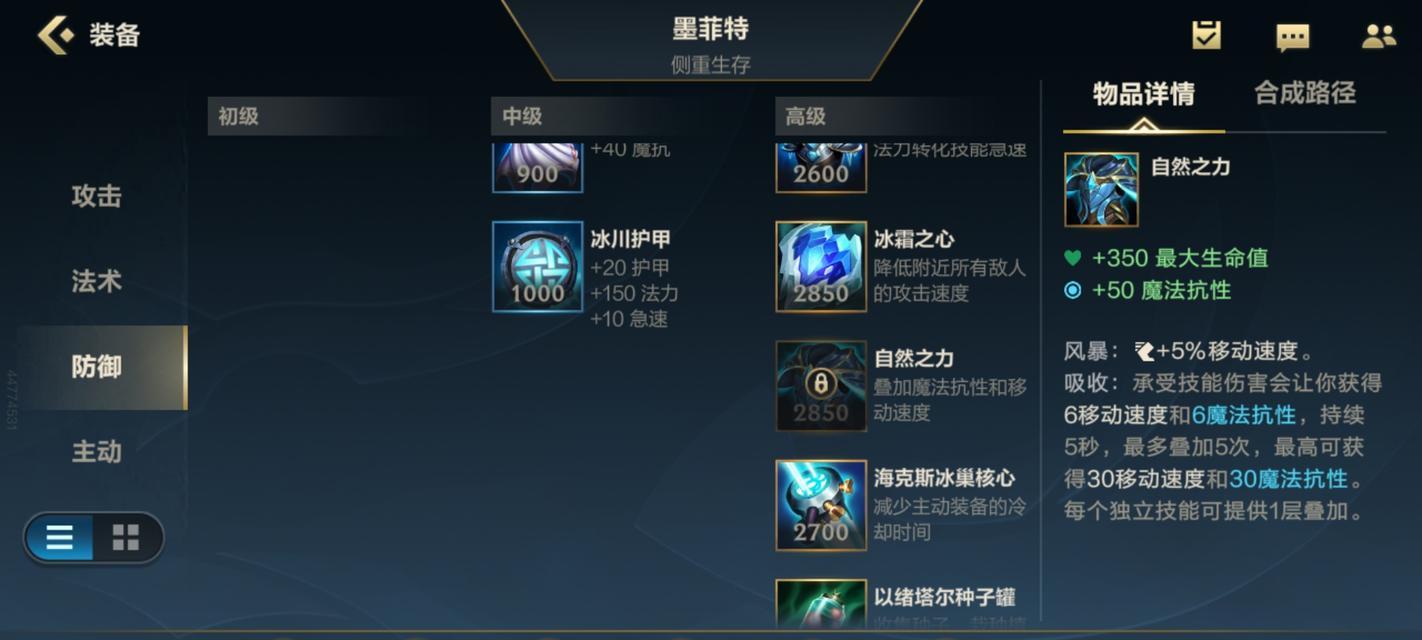Open the 法术 category
The height and width of the screenshot is (640, 1422).
tap(96, 281)
